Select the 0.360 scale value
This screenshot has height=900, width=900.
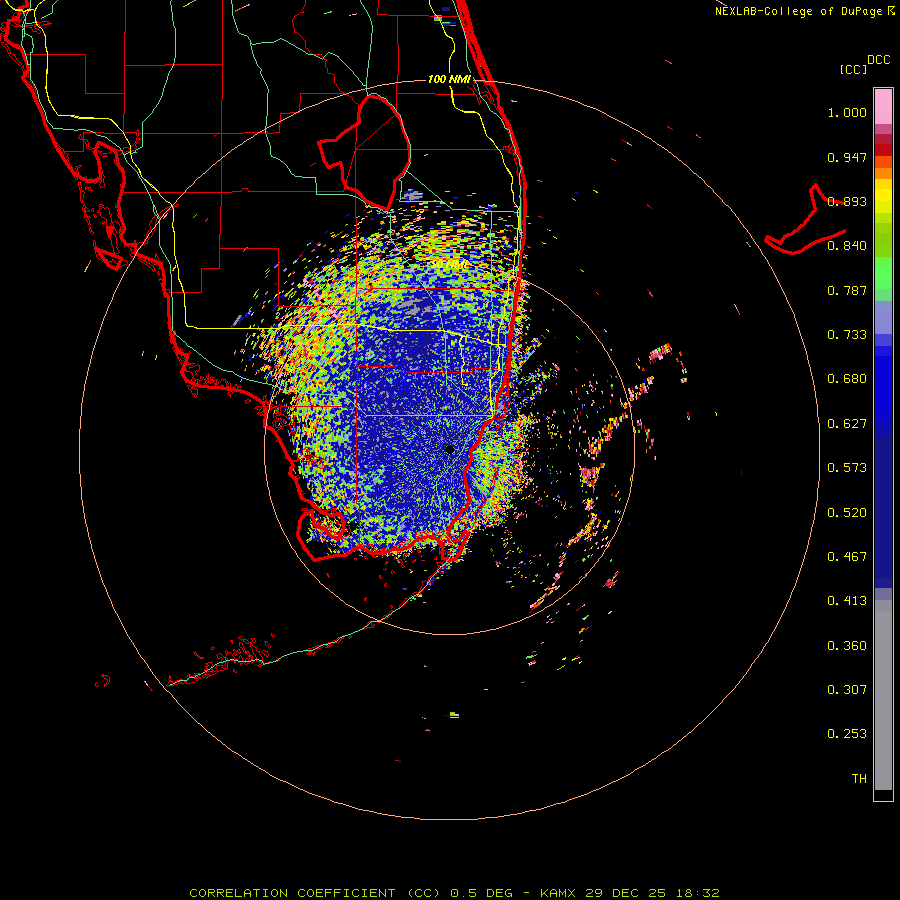pos(847,646)
